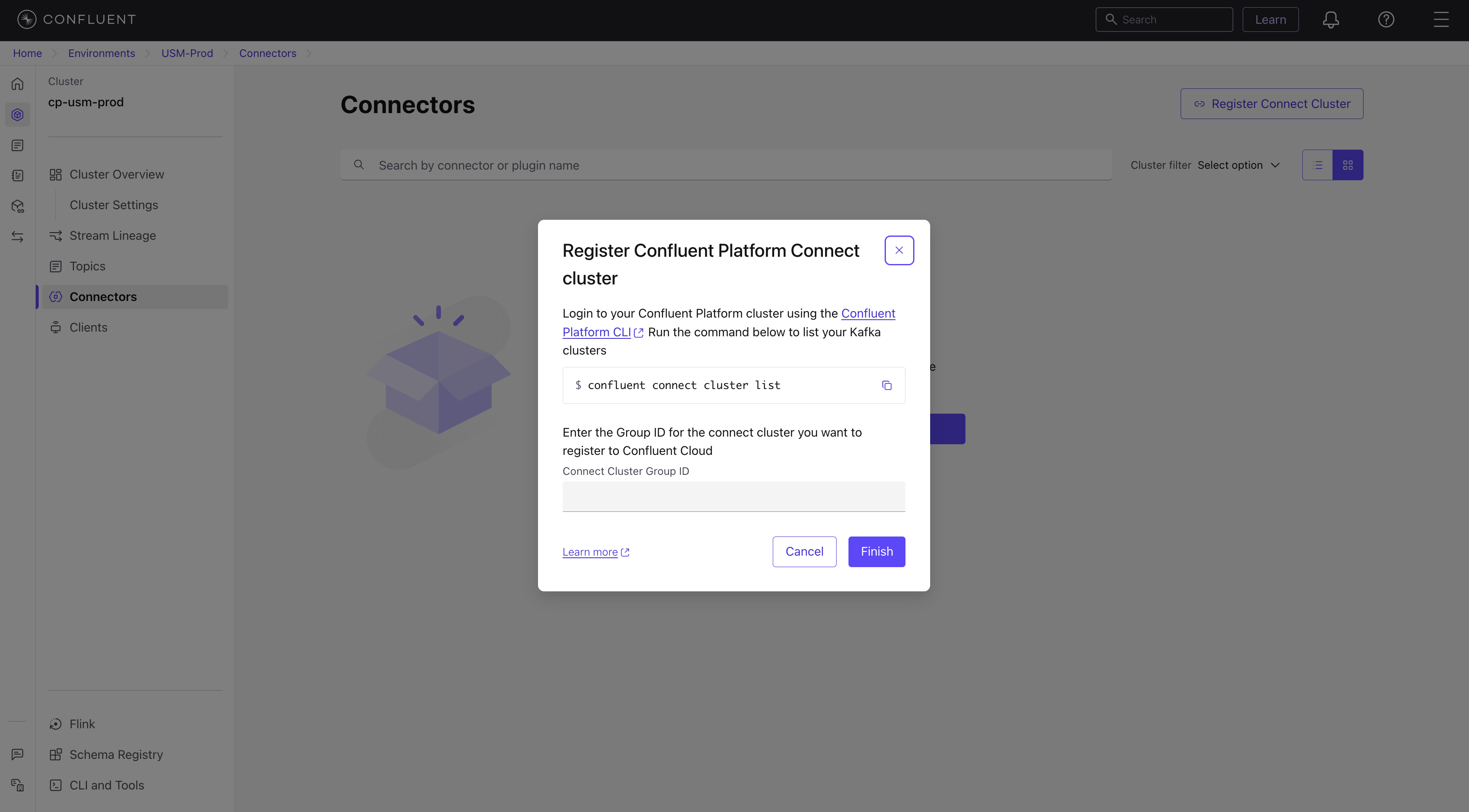Close the Register Connect cluster dialog
The image size is (1469, 812).
[x=899, y=250]
